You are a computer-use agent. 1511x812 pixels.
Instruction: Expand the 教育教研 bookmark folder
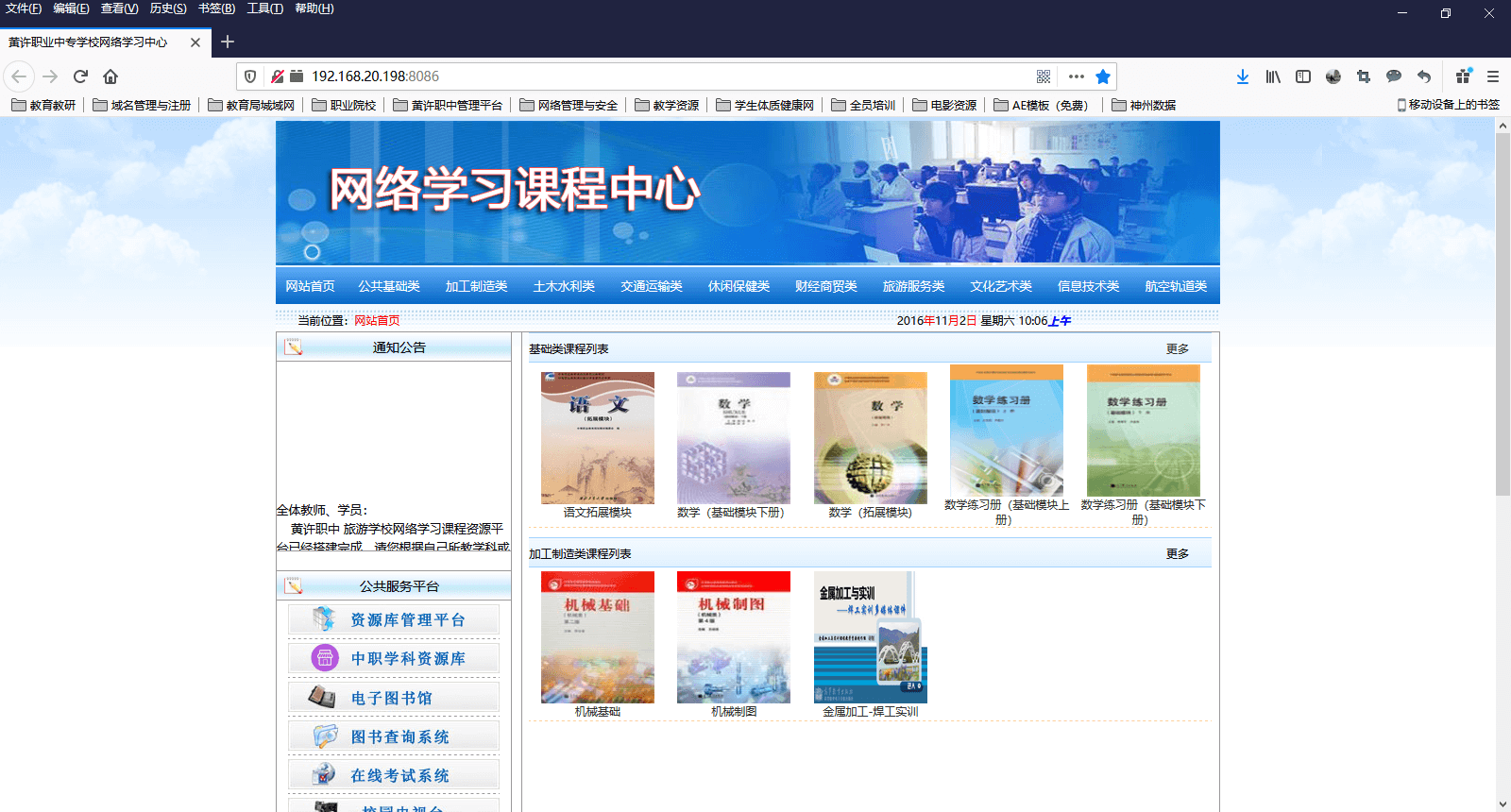tap(43, 105)
